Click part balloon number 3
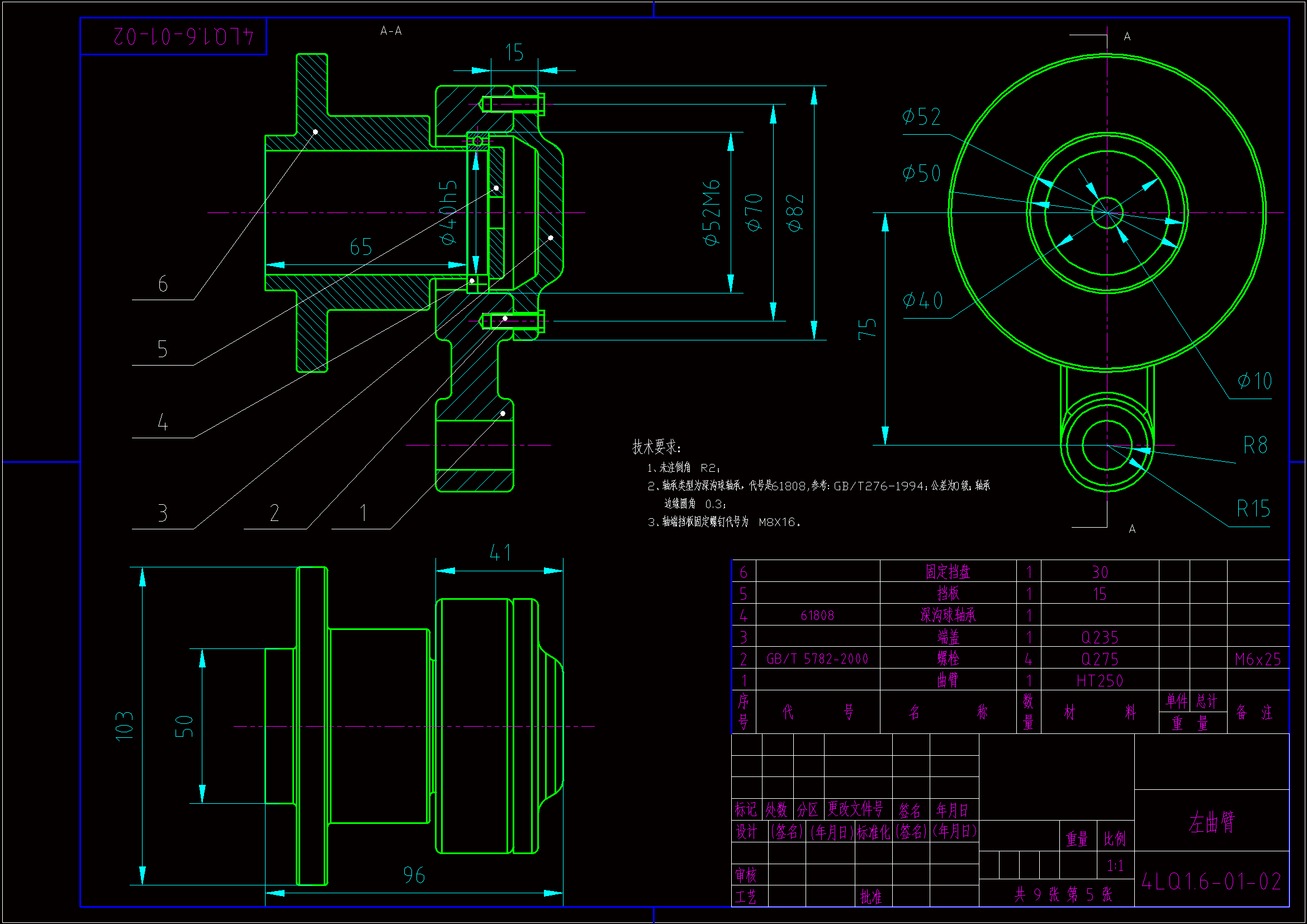This screenshot has width=1307, height=924. pyautogui.click(x=163, y=514)
